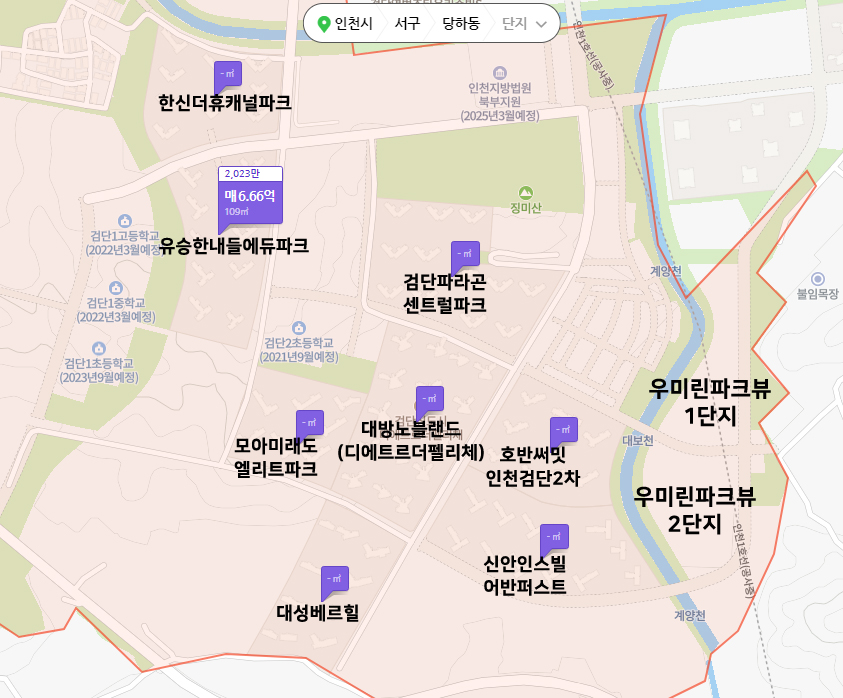This screenshot has height=698, width=843.
Task: Click the 검단2초등학교 school icon
Action: (299, 327)
